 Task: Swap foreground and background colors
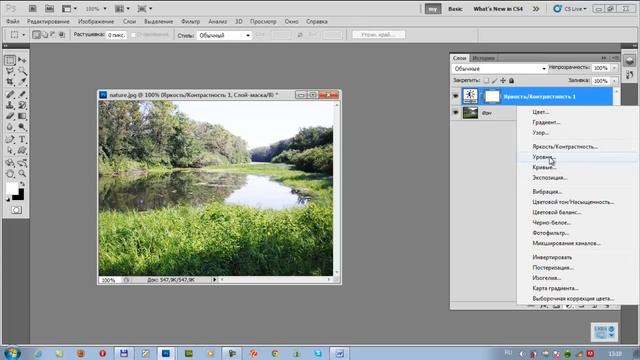click(22, 185)
